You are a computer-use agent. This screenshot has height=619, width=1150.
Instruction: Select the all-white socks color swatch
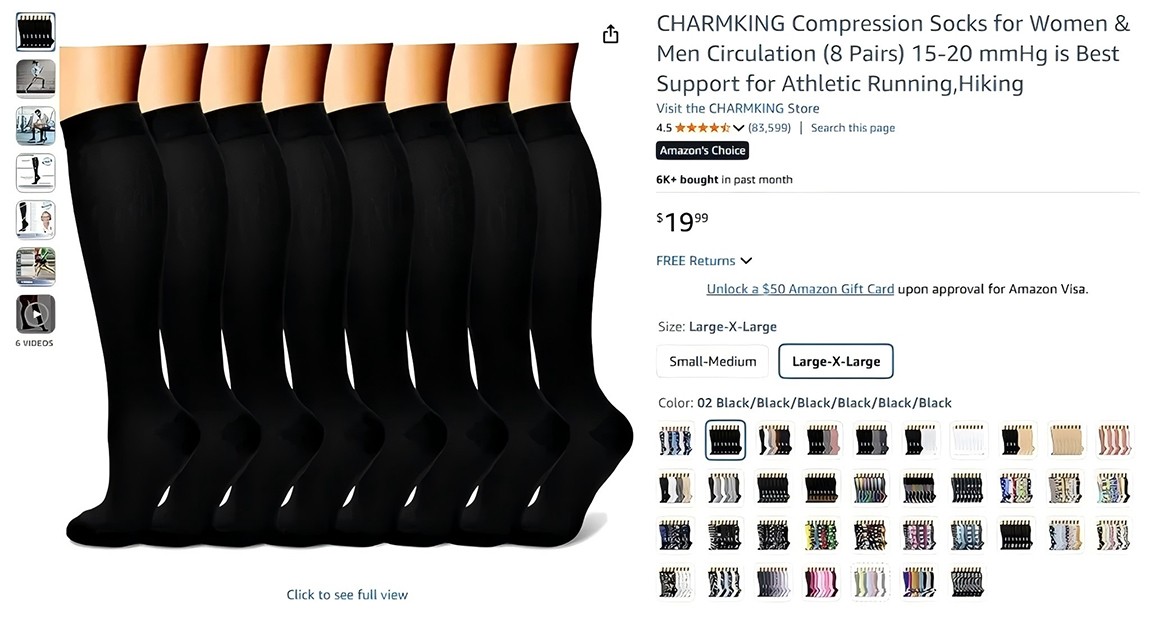(x=968, y=439)
